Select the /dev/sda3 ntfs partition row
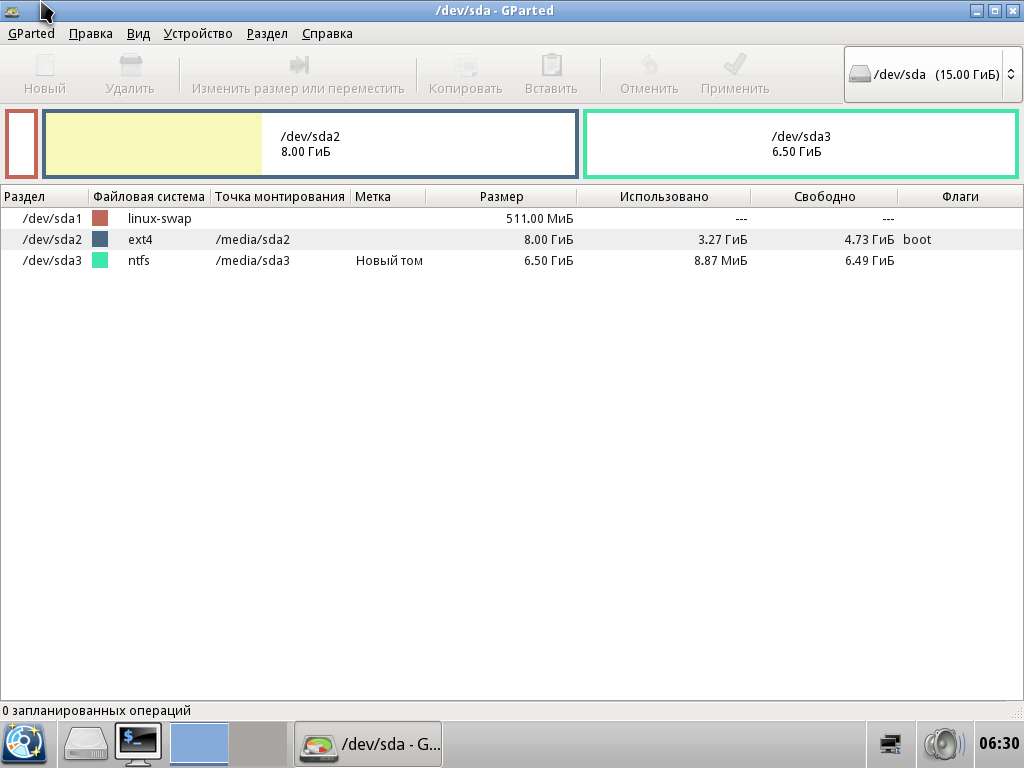Screen dimensions: 1024x768 coord(300,261)
